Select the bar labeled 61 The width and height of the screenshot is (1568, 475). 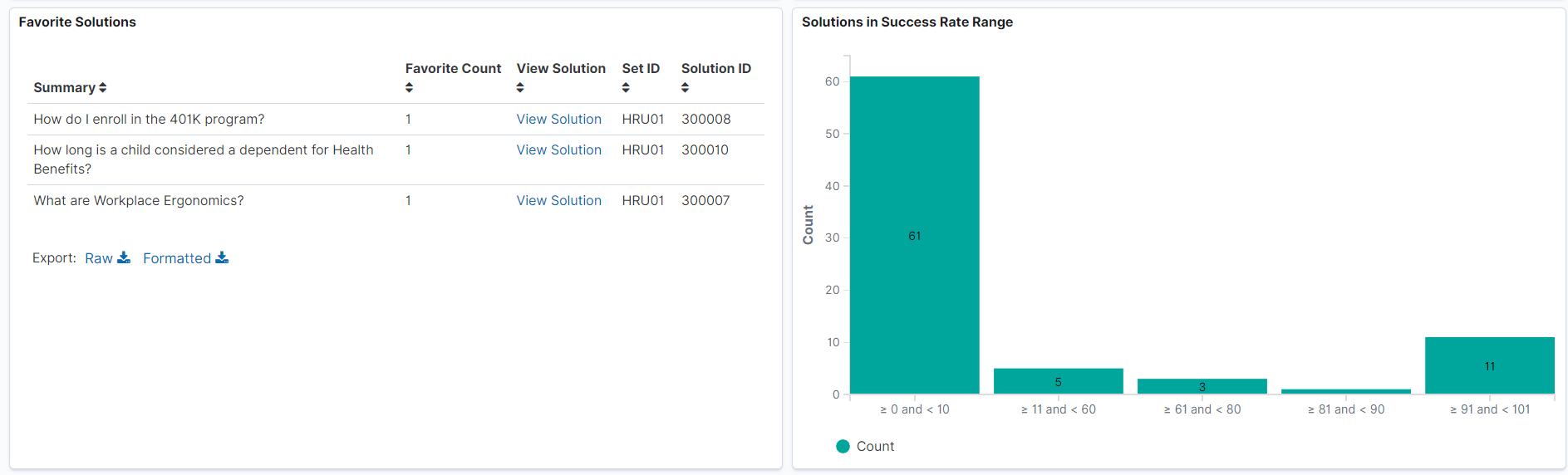coord(914,235)
